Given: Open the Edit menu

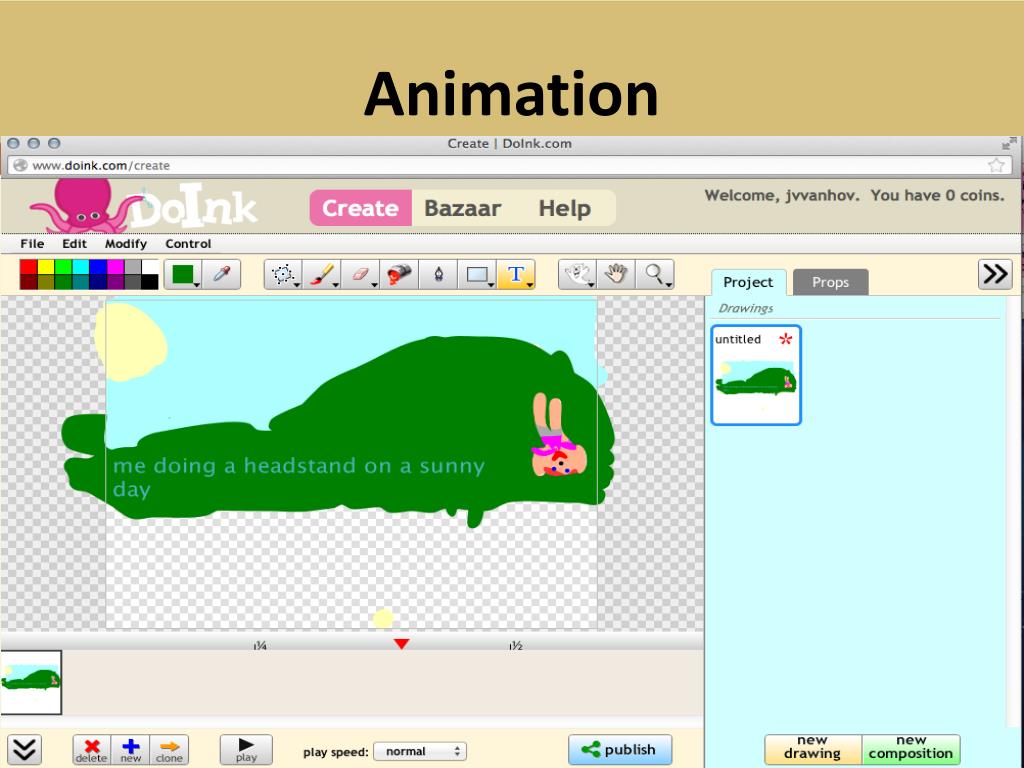Looking at the screenshot, I should 74,244.
